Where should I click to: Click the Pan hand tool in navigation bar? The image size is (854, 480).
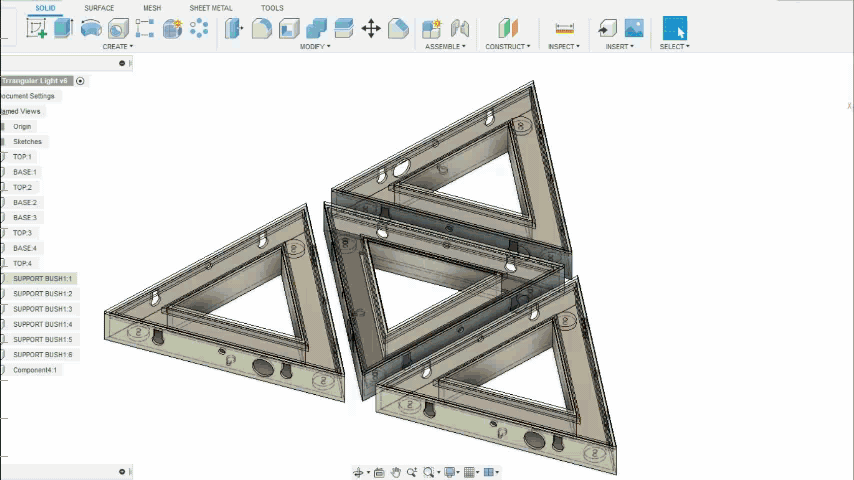(396, 472)
